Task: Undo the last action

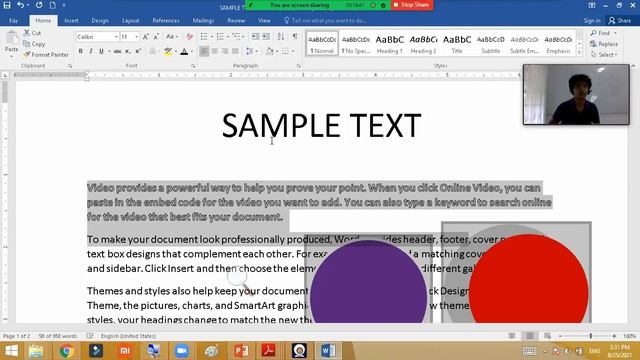Action: 20,5
